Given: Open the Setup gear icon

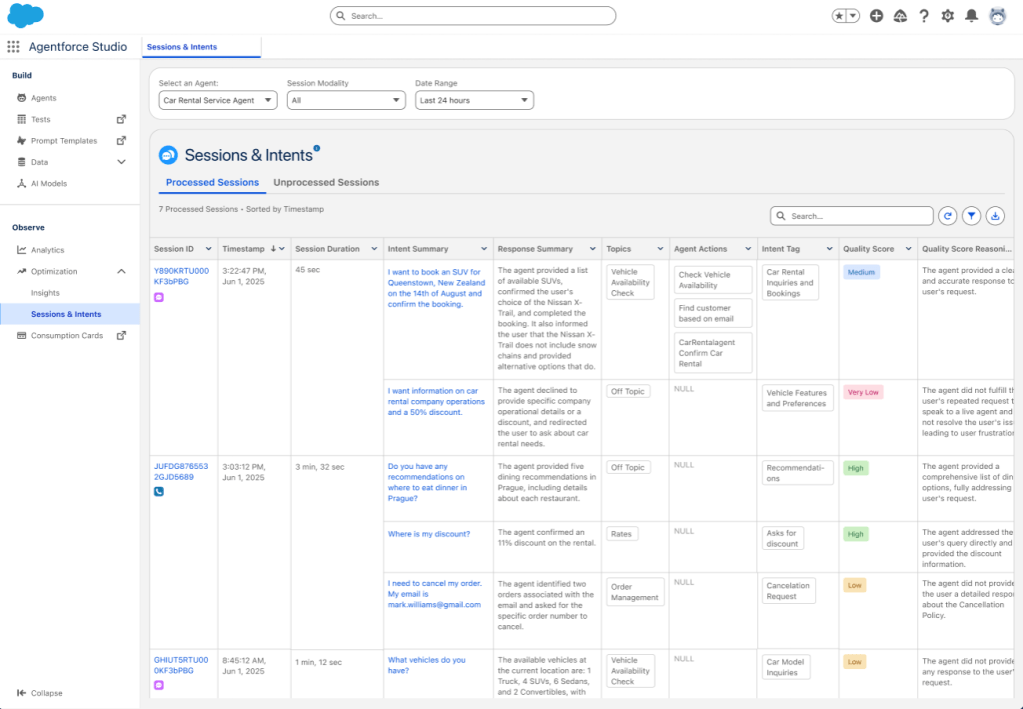Looking at the screenshot, I should (x=947, y=16).
